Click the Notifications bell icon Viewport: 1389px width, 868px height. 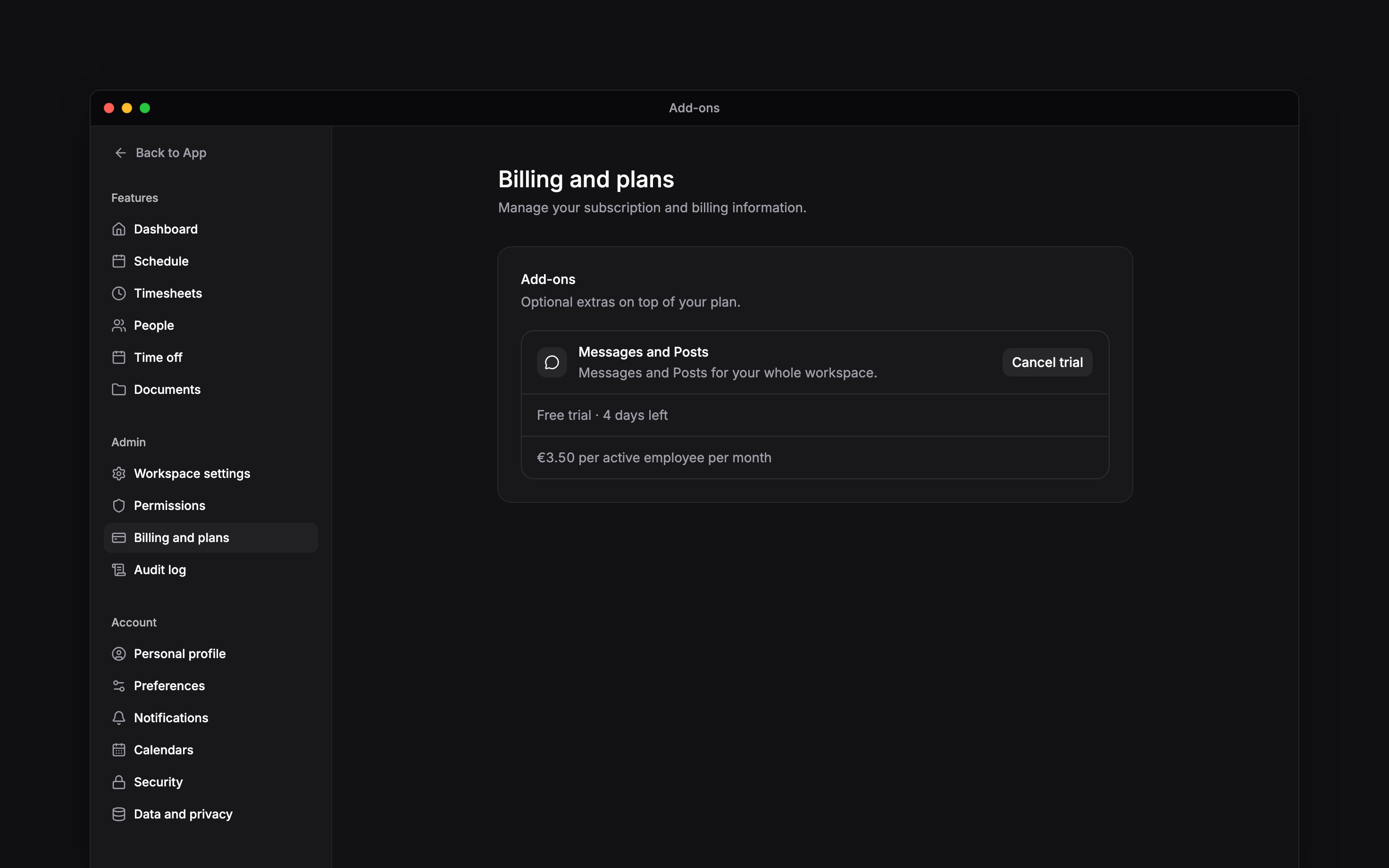[x=119, y=718]
